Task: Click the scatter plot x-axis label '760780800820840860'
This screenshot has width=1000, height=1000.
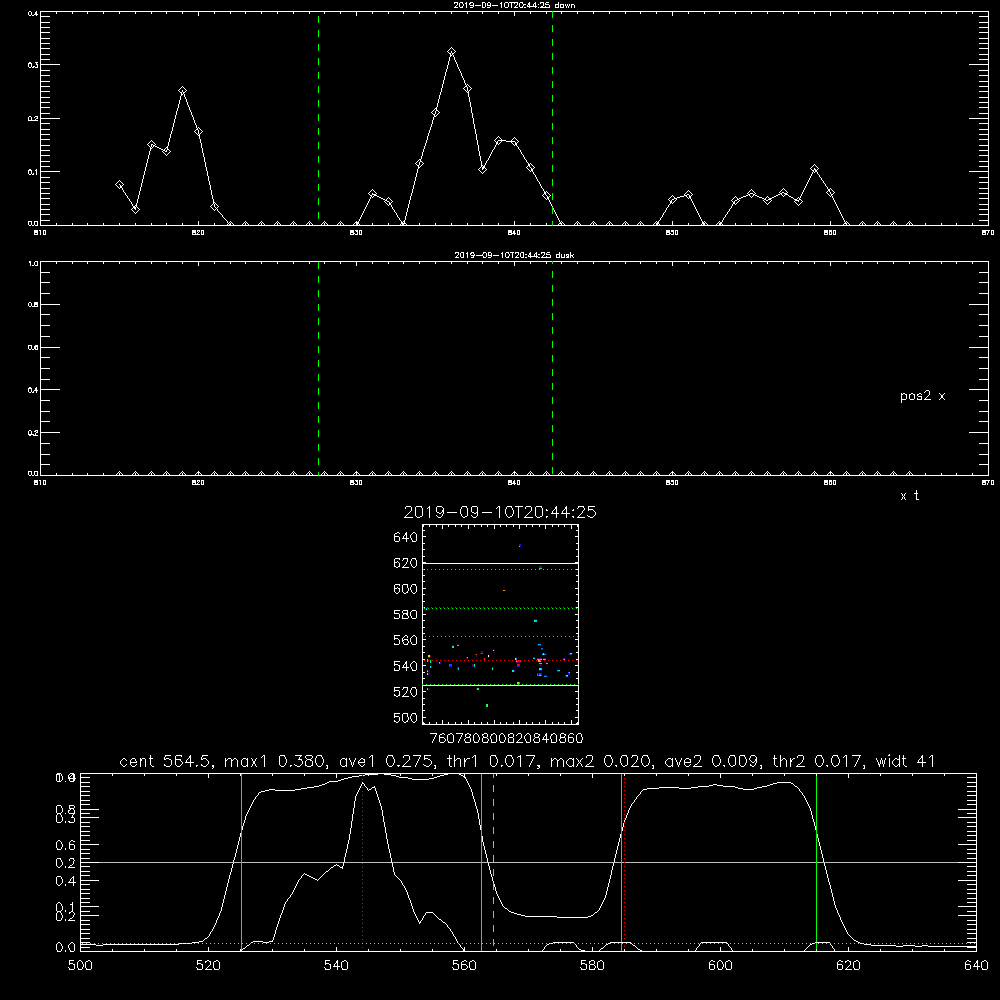Action: [x=506, y=738]
